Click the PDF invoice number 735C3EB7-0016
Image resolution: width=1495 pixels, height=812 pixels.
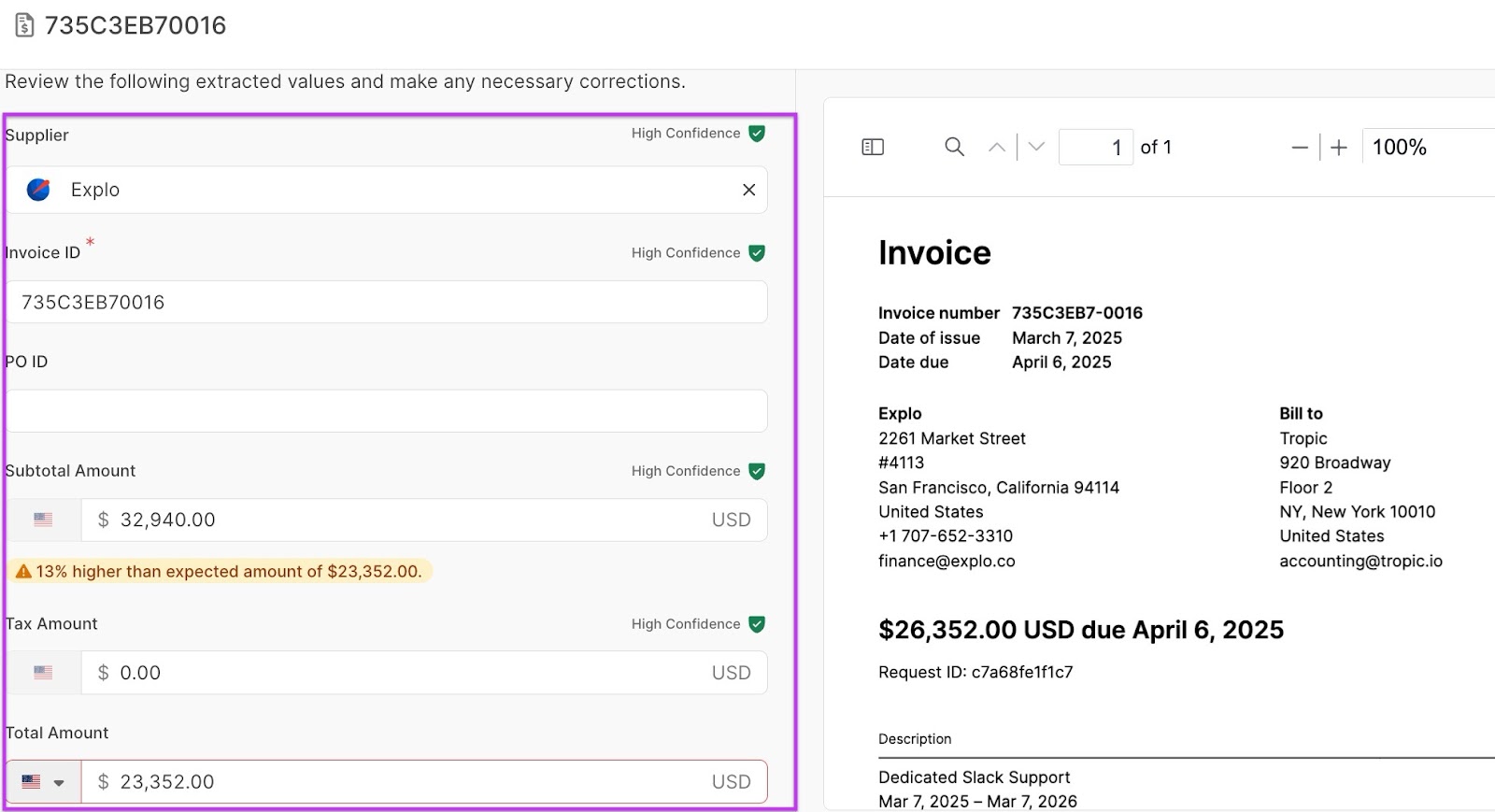click(x=1077, y=313)
